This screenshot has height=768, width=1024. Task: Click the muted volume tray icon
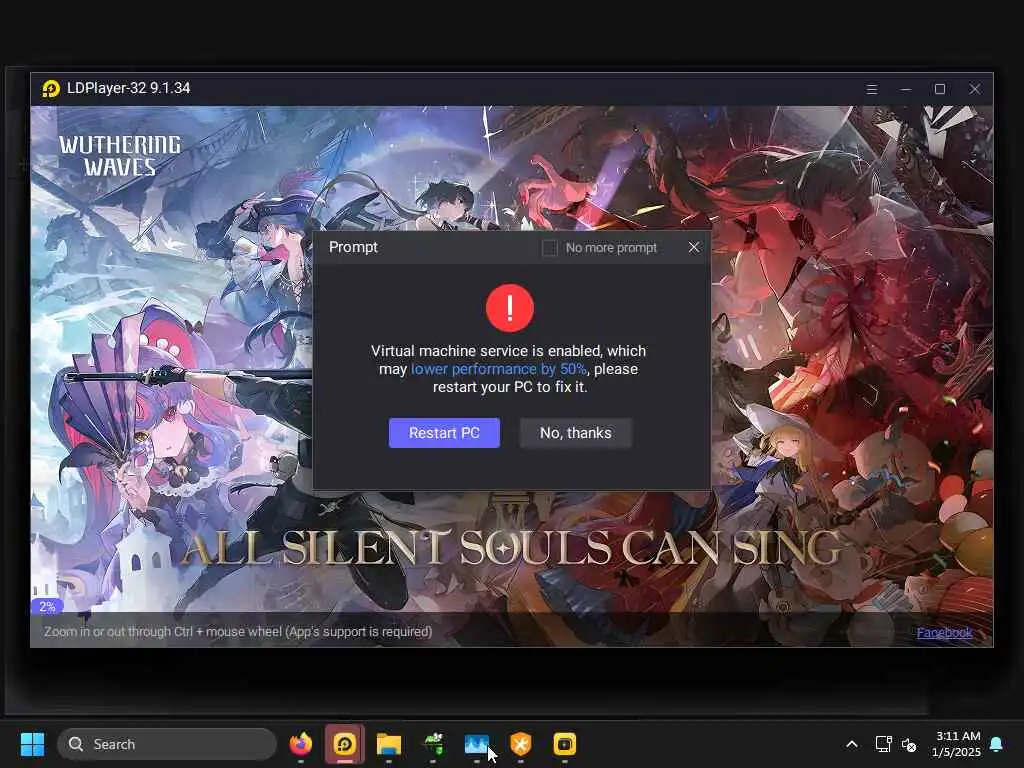pos(908,744)
